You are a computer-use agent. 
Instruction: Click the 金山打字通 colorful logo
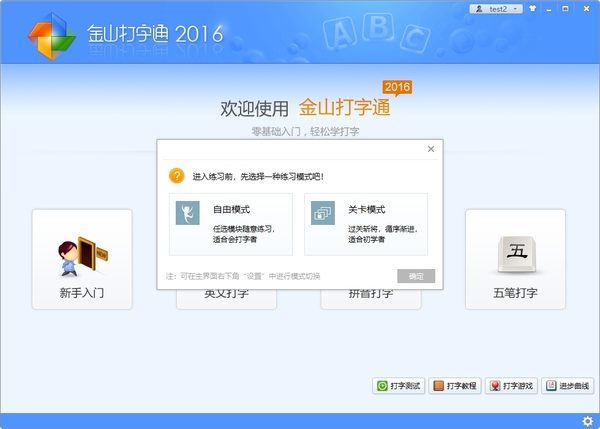click(x=52, y=36)
